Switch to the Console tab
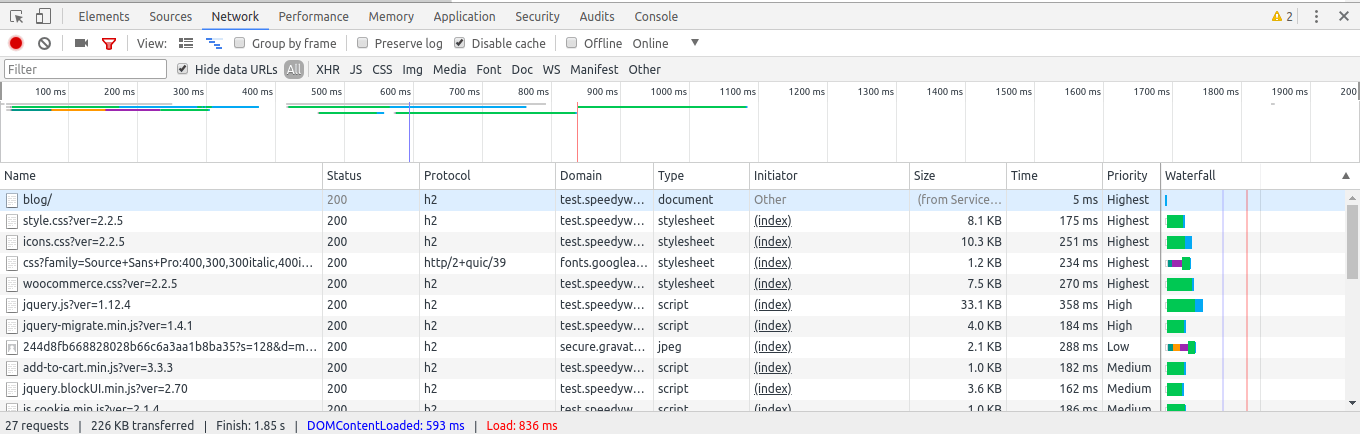Screen dimensions: 1360x434 pyautogui.click(x=656, y=16)
